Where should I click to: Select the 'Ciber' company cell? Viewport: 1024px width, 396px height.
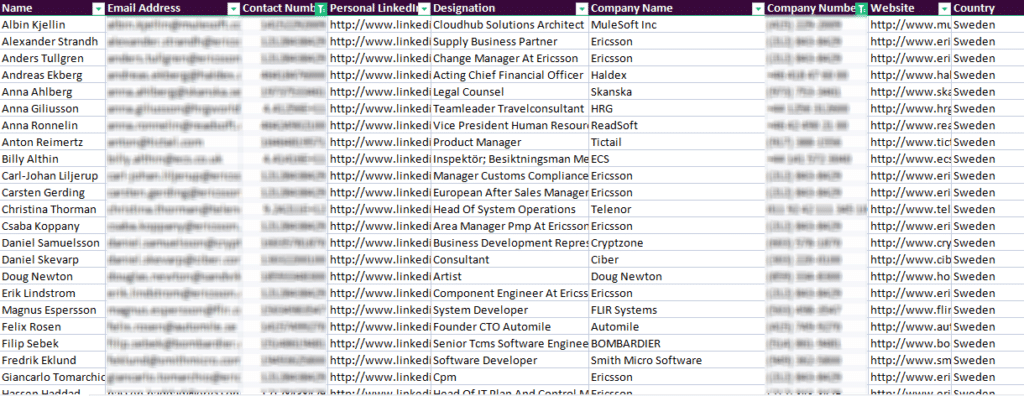point(677,259)
